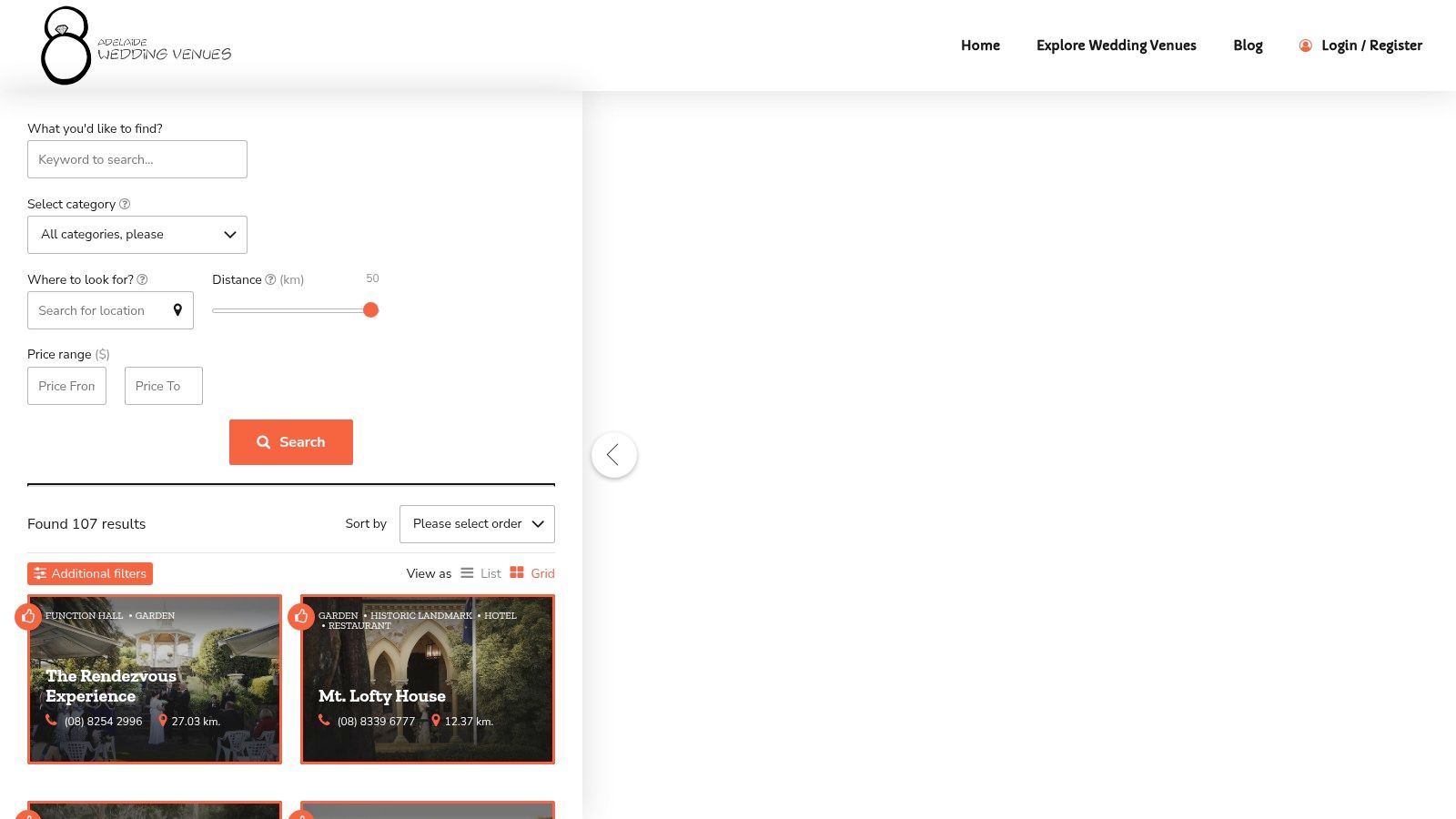
Task: Click thumbs-up icon on Mt. Lofty House
Action: [301, 617]
